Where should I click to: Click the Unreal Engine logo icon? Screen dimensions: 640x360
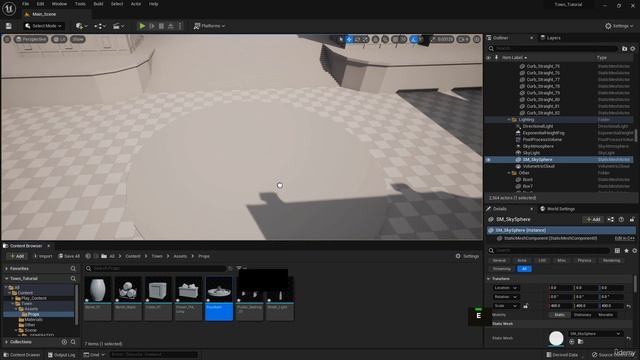9,8
